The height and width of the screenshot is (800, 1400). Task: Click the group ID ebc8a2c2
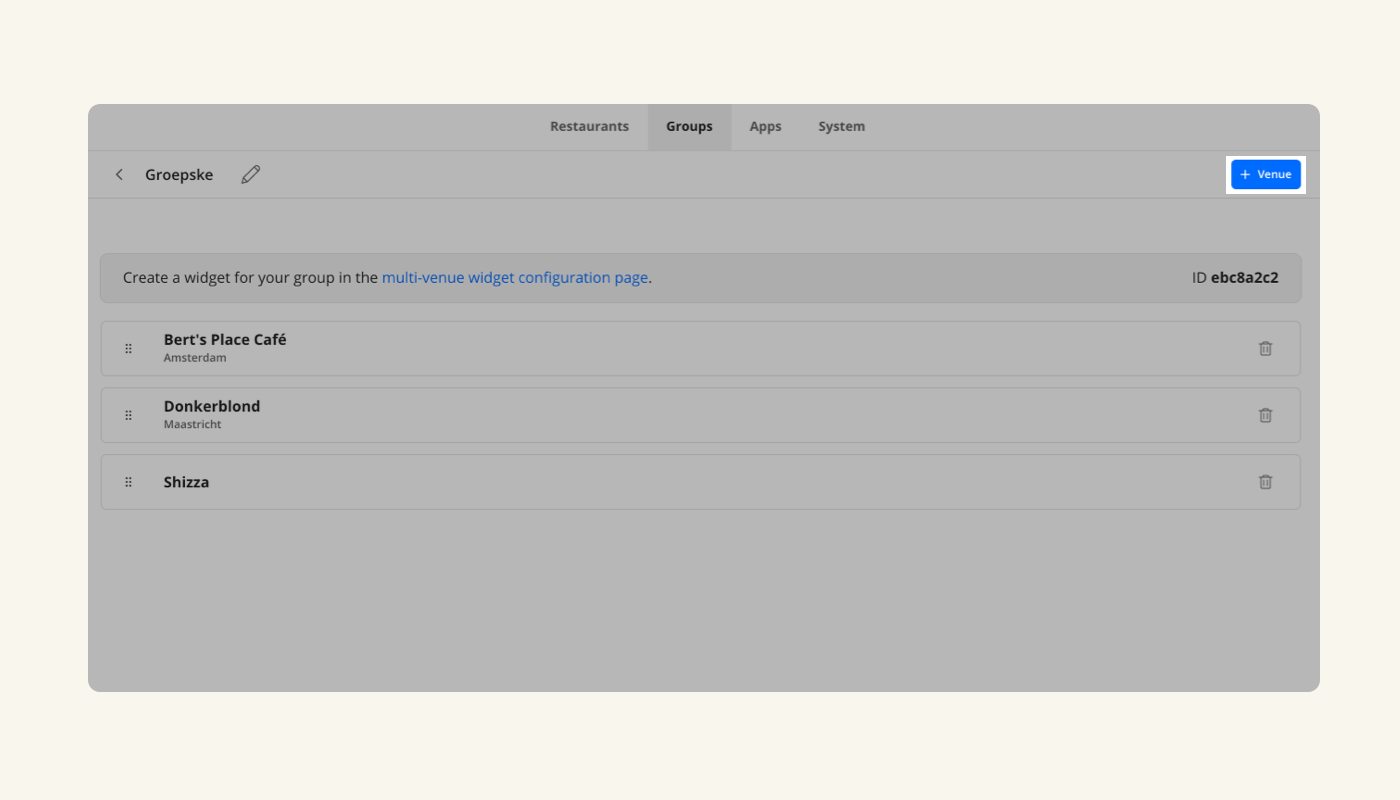1244,278
